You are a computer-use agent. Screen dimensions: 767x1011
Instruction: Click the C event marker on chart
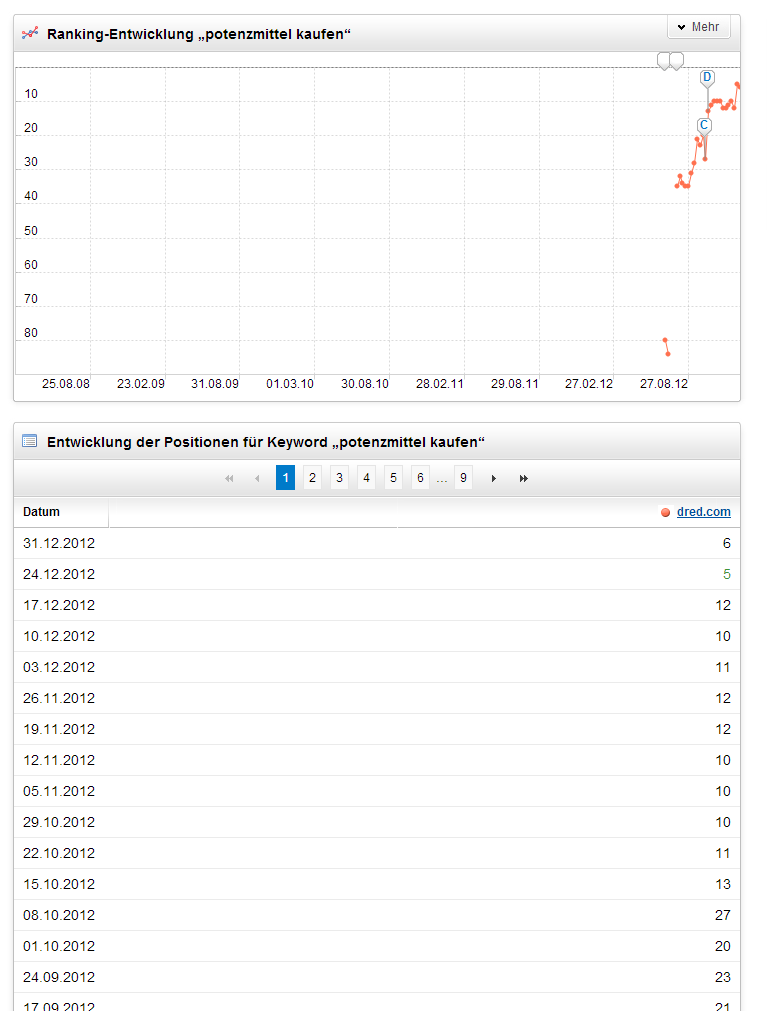[x=704, y=125]
